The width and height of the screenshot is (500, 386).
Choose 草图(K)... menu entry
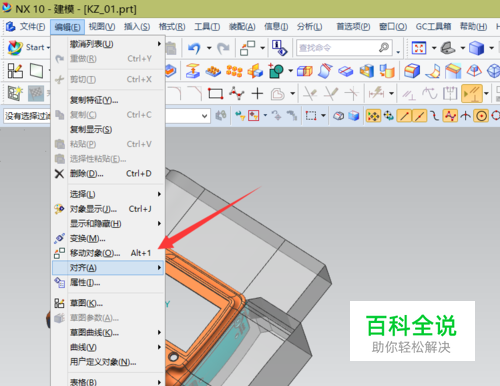108,303
